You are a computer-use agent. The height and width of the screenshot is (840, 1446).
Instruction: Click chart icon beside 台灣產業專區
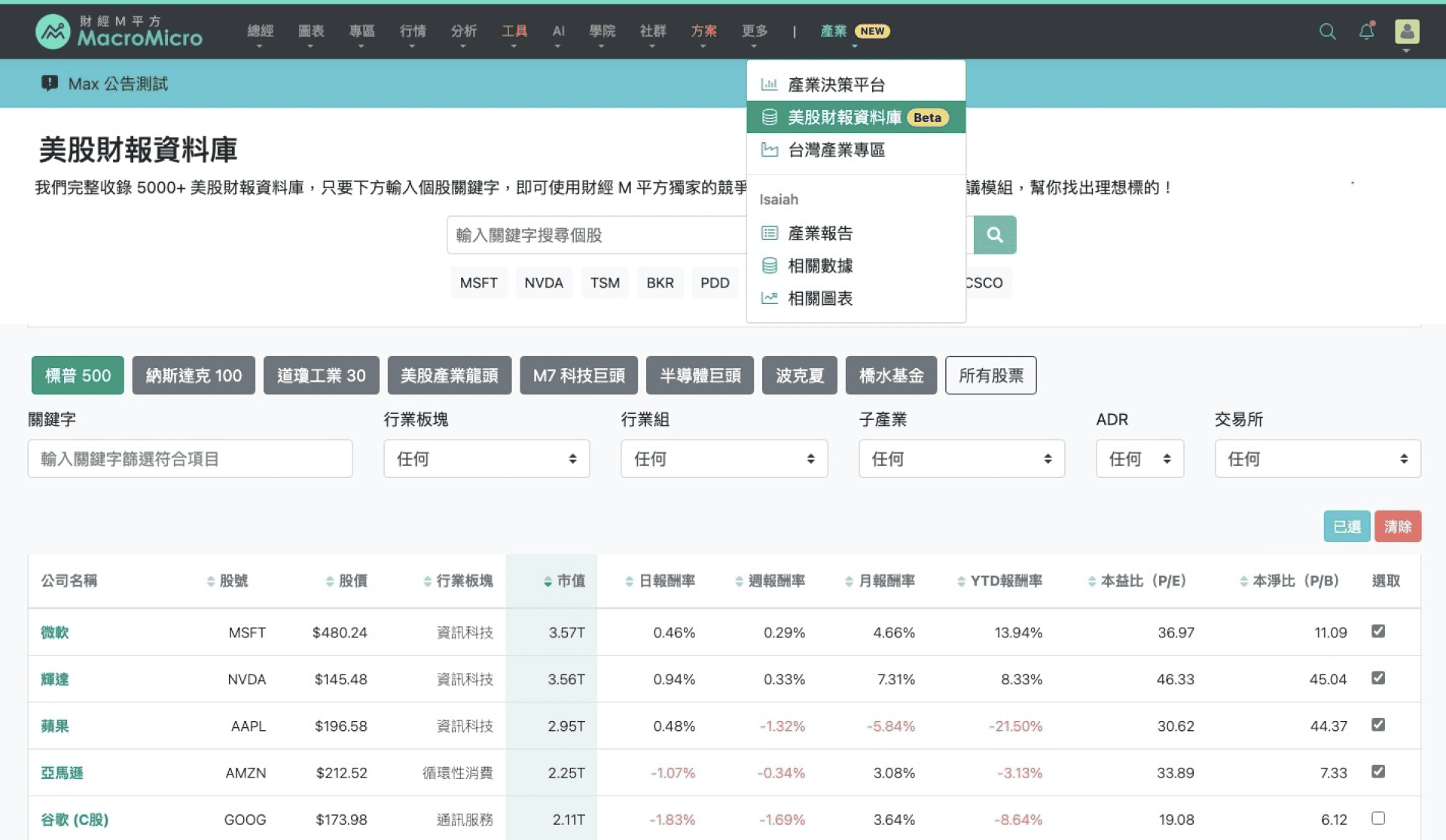click(x=769, y=150)
